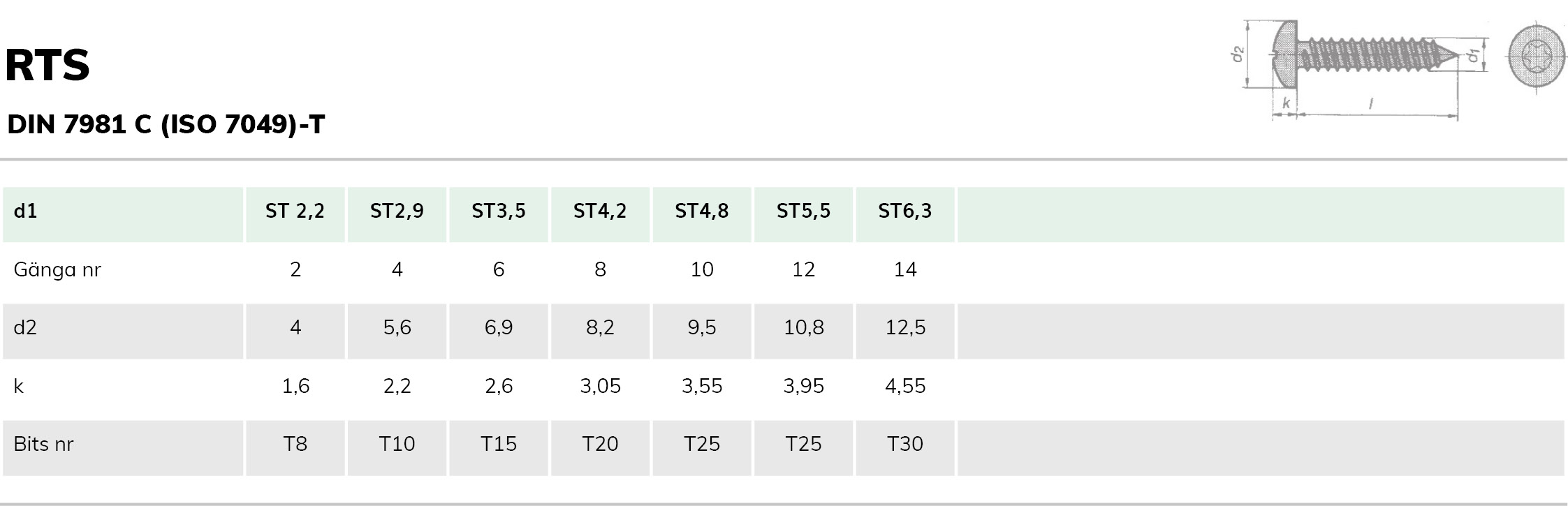Click the T8 bit cell
This screenshot has height=506, width=1568.
tap(295, 444)
